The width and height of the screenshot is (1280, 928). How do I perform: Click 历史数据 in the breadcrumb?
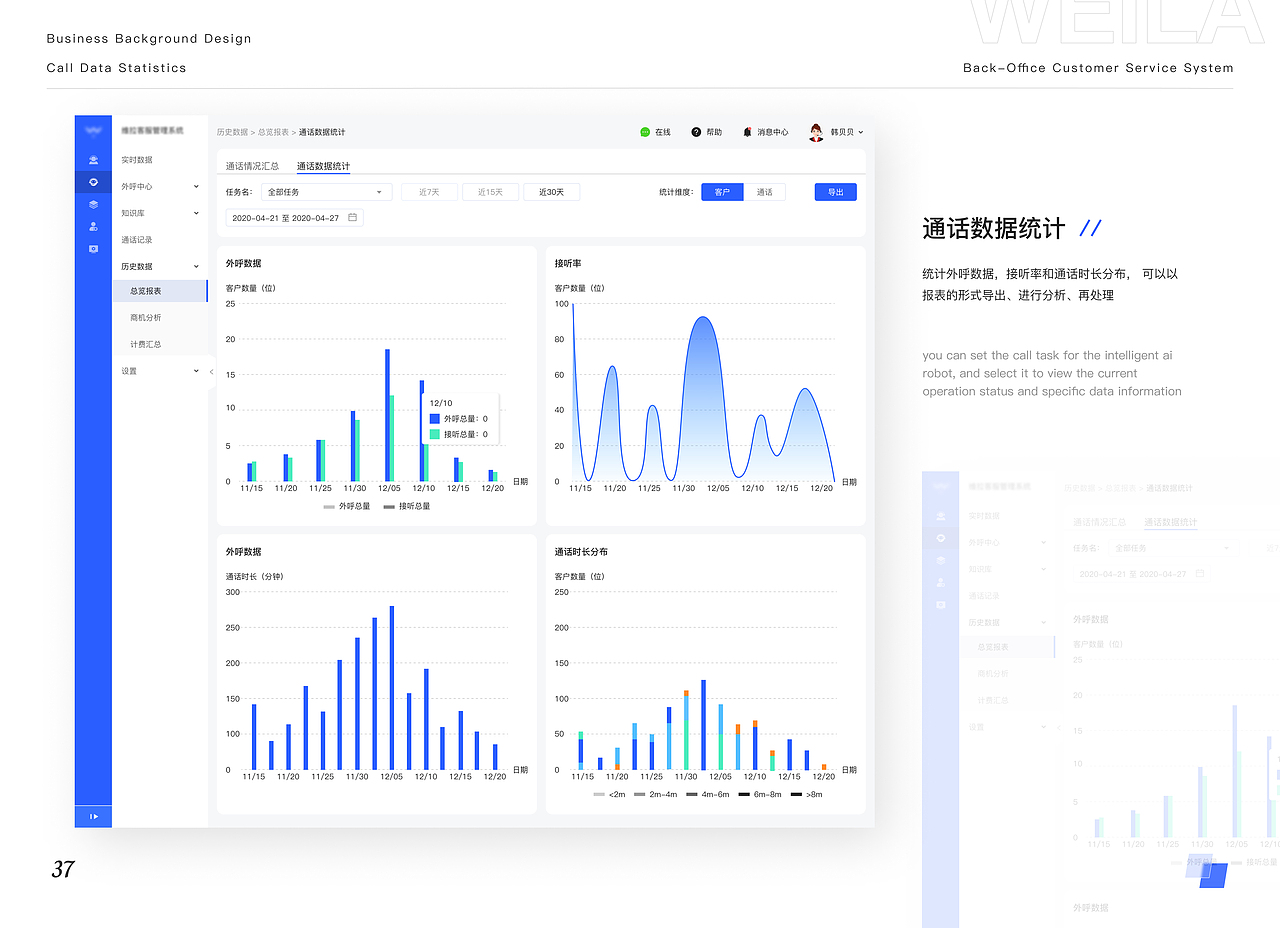point(232,132)
